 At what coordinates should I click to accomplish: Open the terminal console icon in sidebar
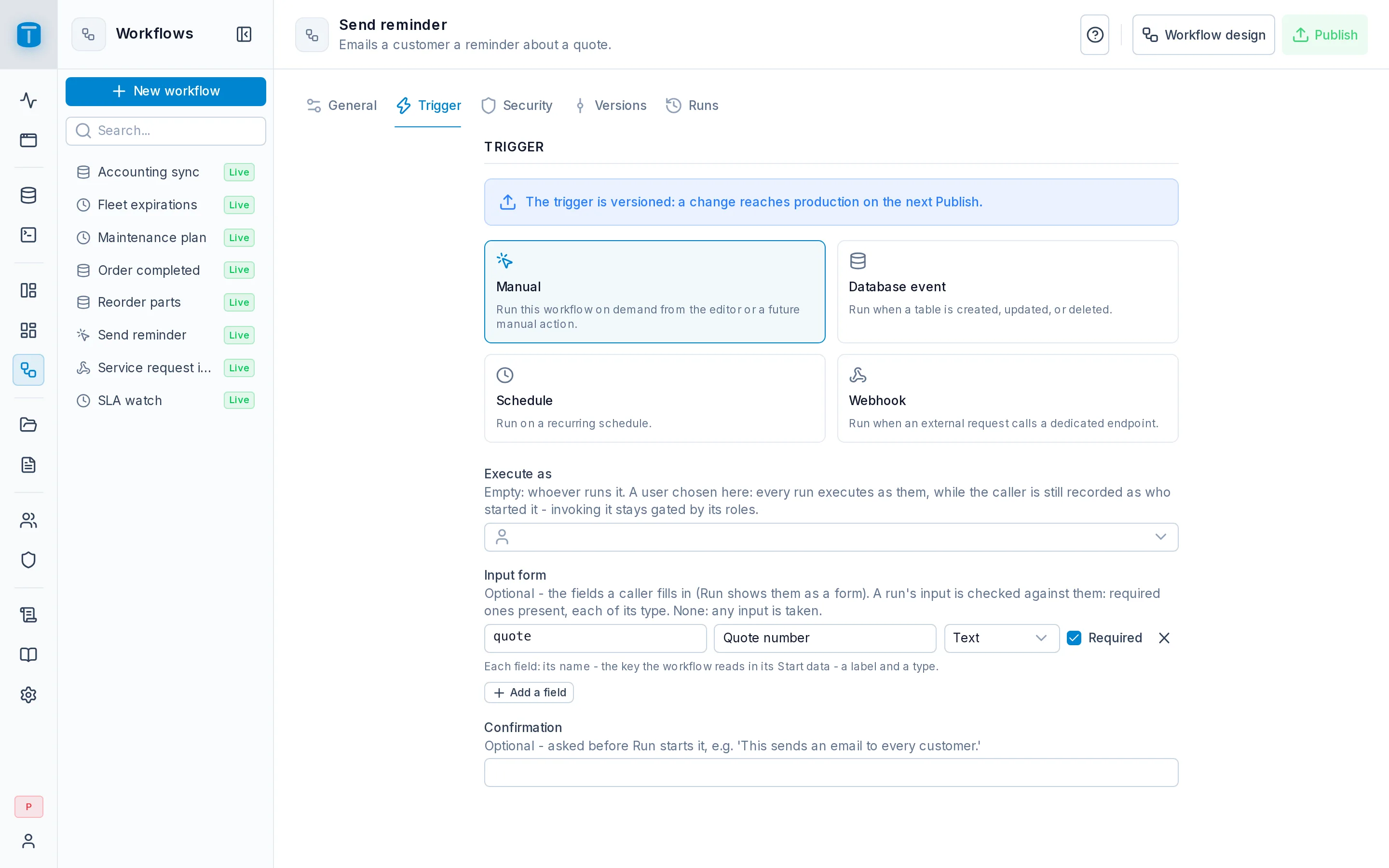pyautogui.click(x=29, y=235)
